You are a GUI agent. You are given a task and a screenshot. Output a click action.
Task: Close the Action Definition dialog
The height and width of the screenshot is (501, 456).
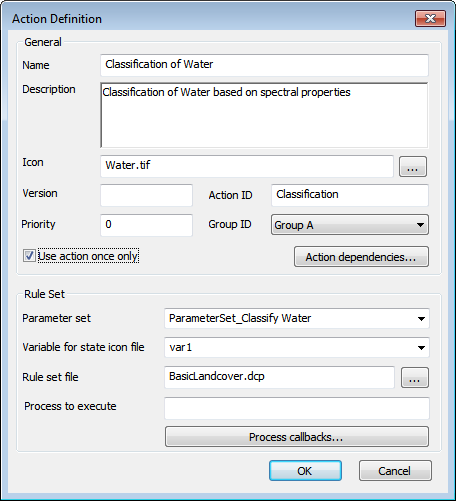point(430,18)
